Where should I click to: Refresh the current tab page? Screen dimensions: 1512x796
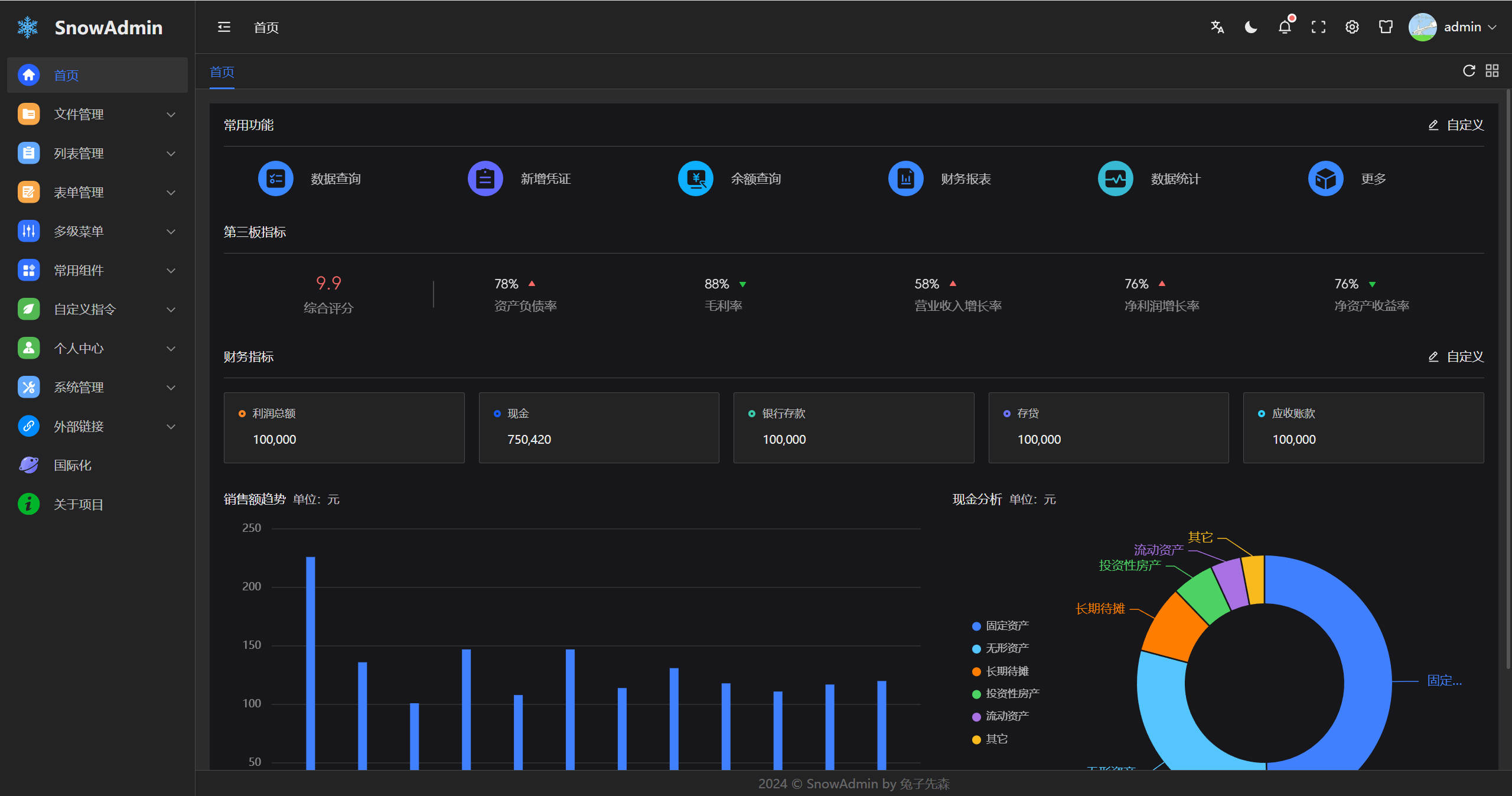1469,71
